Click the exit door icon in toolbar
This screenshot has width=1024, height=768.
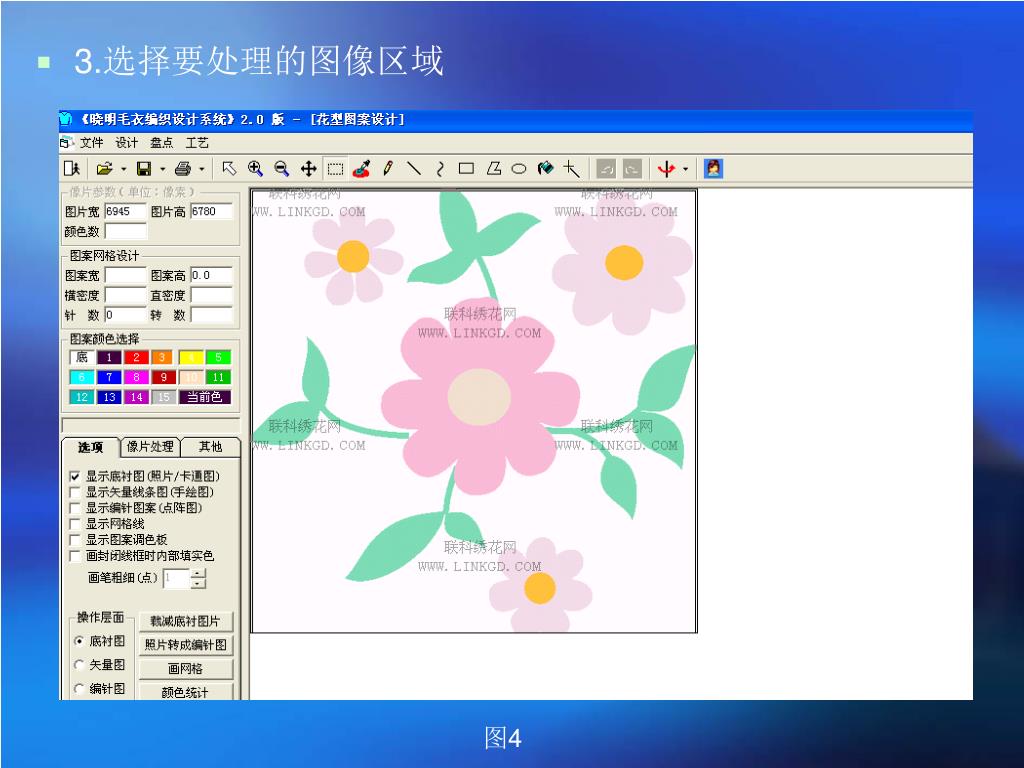(x=72, y=169)
